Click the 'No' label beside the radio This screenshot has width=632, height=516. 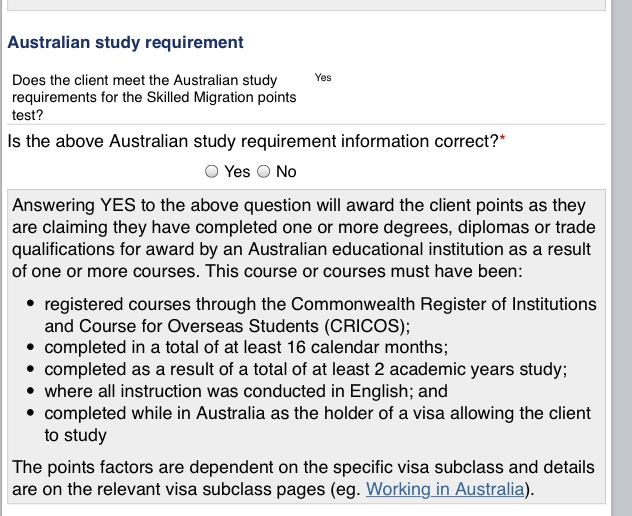click(287, 172)
